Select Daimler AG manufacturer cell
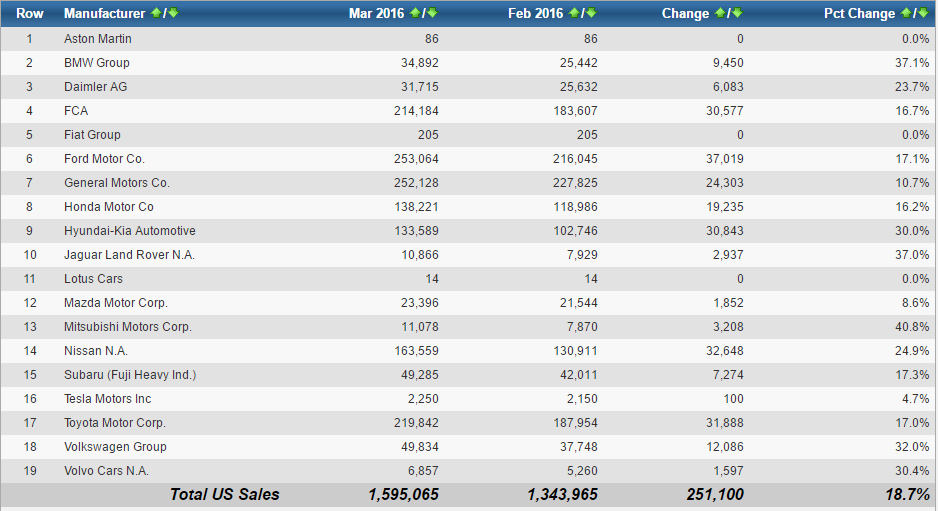Viewport: 938px width, 511px height. [x=96, y=87]
